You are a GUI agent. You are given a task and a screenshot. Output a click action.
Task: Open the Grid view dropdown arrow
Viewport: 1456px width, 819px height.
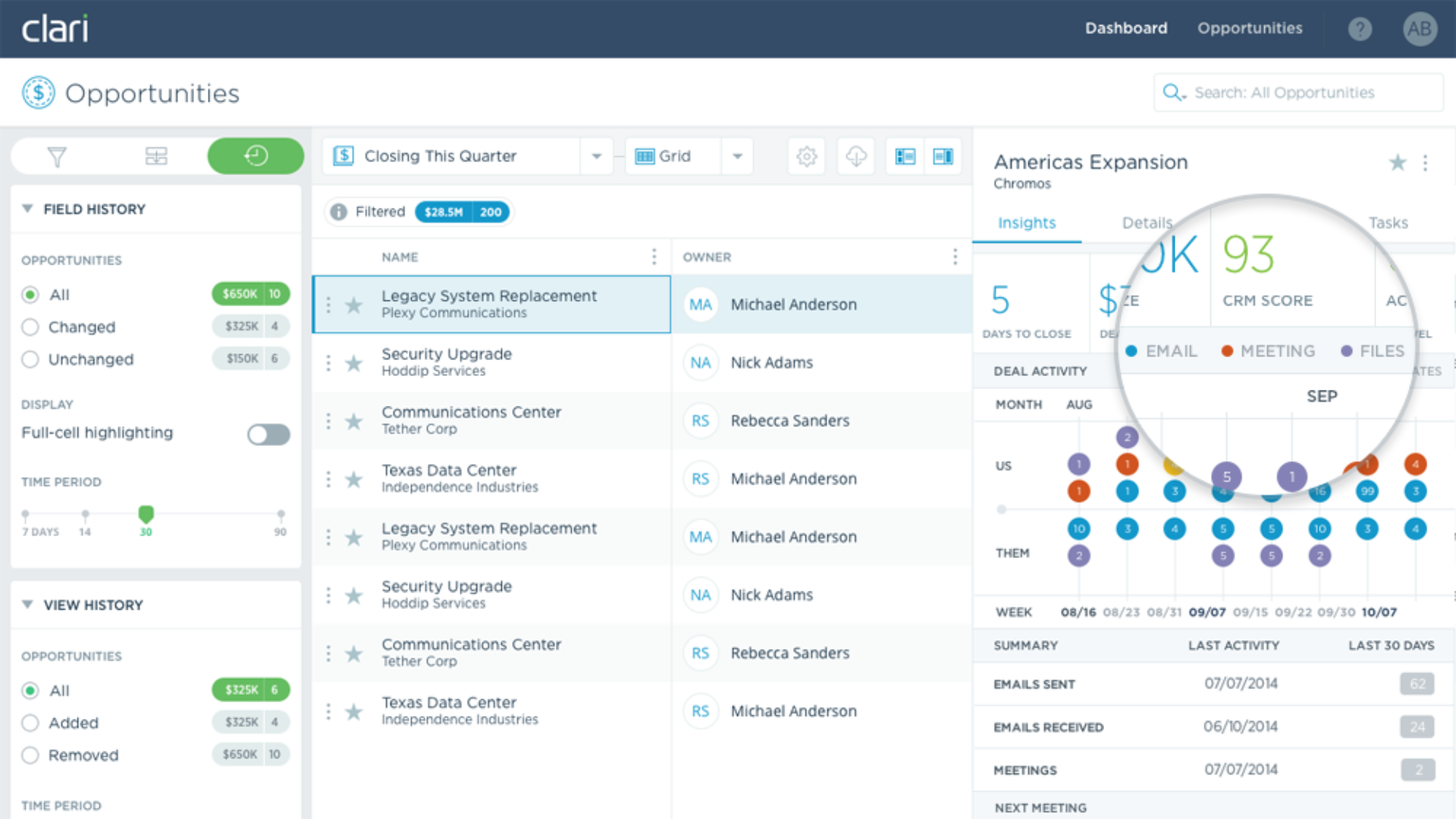coord(736,156)
